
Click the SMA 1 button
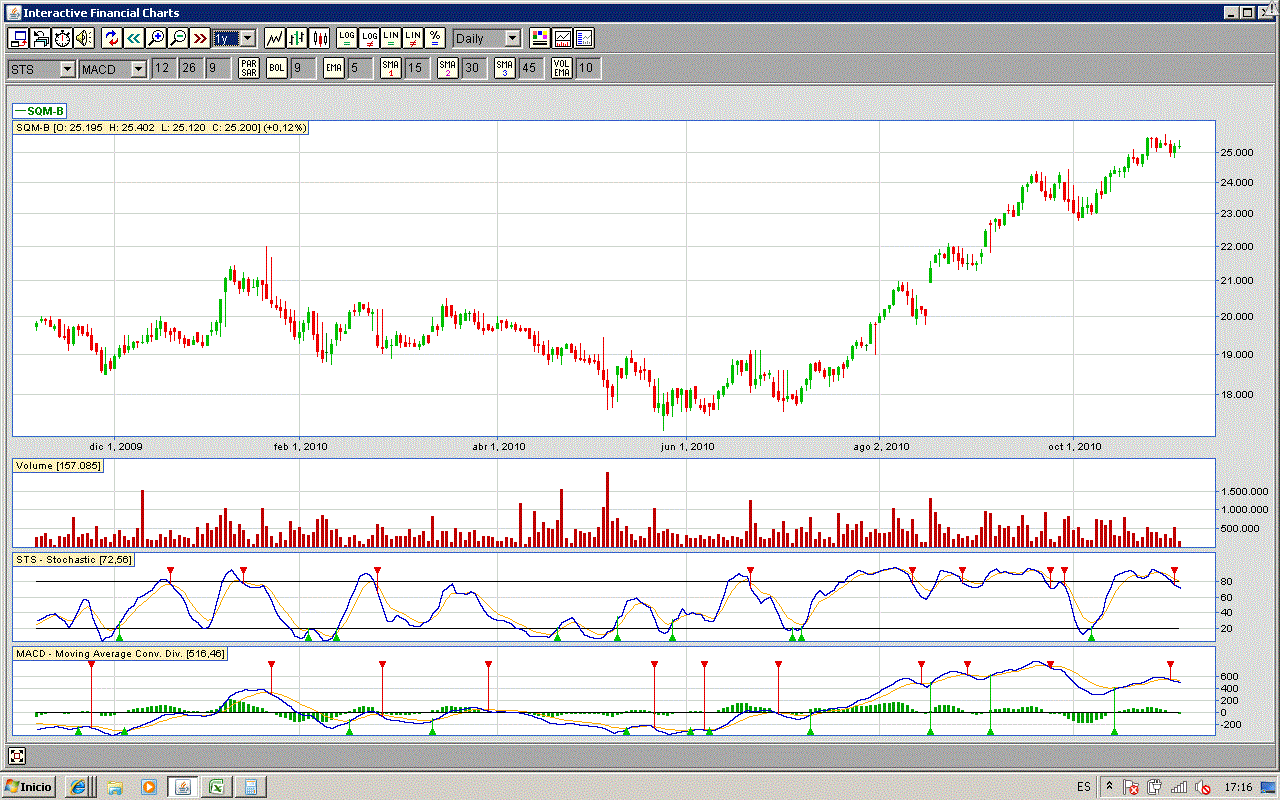pos(391,68)
